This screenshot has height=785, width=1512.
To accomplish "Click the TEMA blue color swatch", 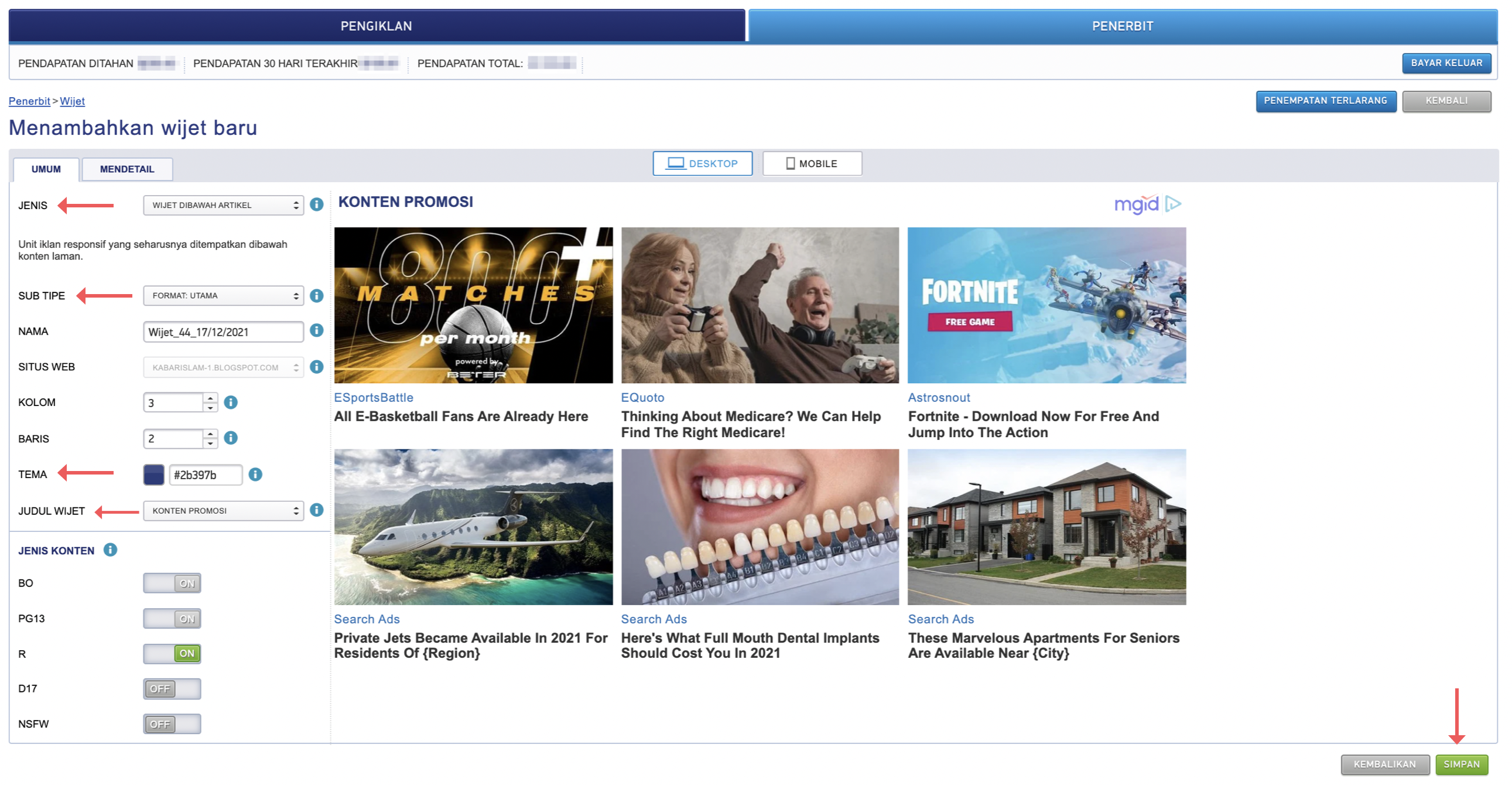I will click(x=154, y=475).
